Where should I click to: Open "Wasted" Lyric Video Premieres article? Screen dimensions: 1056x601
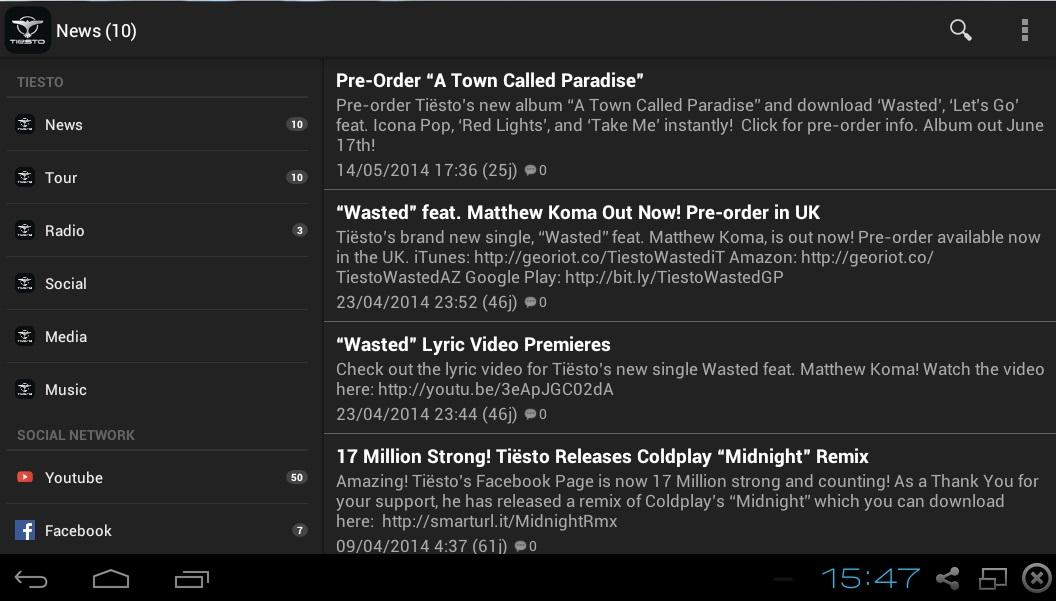click(473, 344)
